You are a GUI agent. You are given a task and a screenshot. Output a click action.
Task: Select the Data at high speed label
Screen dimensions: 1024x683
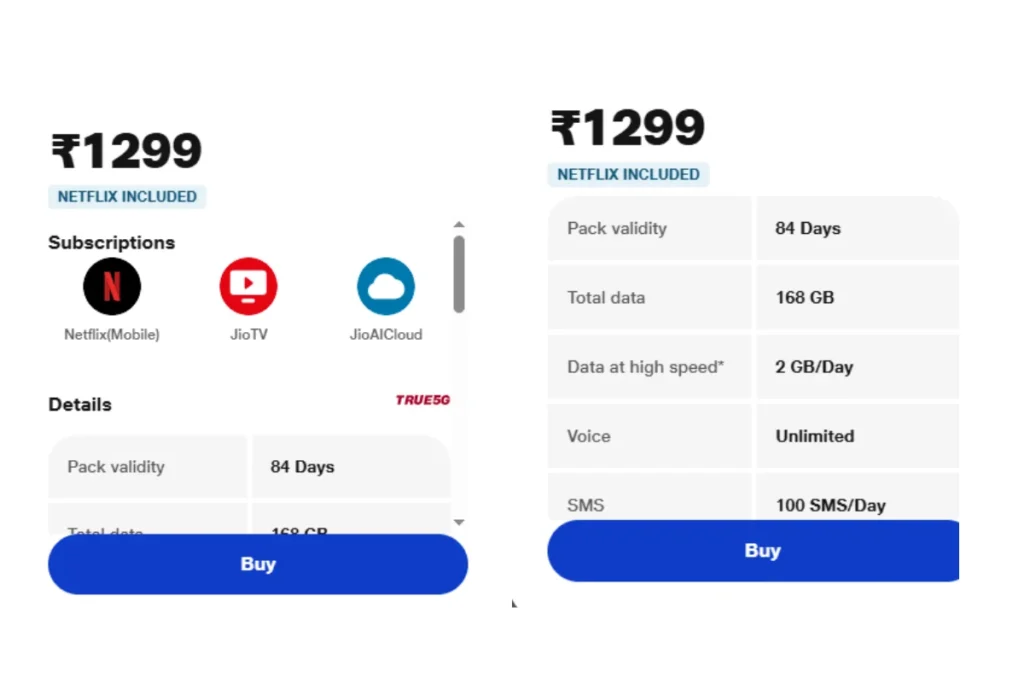[645, 367]
